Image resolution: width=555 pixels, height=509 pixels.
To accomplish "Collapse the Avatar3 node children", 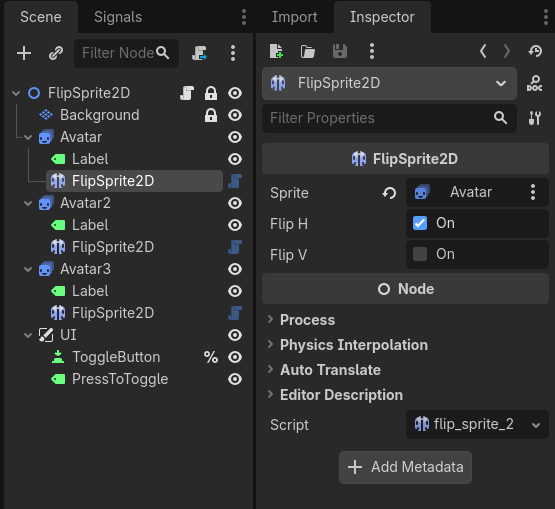I will [28, 269].
